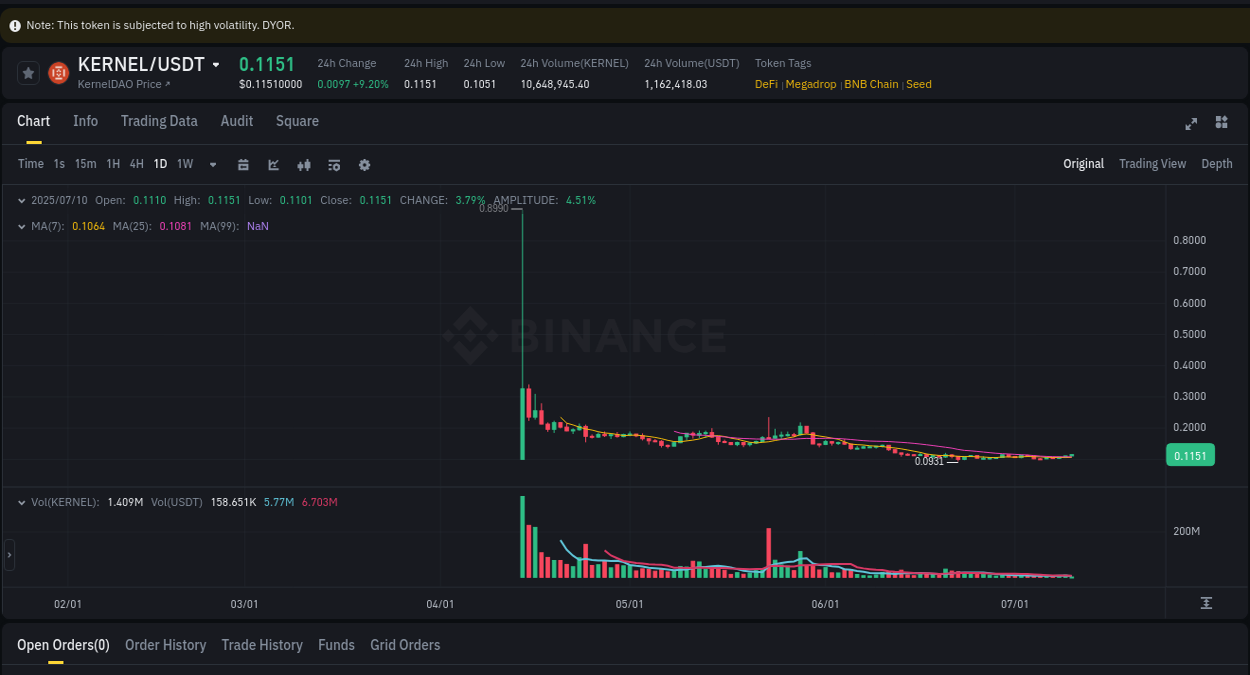Click the KernelDAO token logo icon
This screenshot has height=675, width=1250.
click(58, 72)
